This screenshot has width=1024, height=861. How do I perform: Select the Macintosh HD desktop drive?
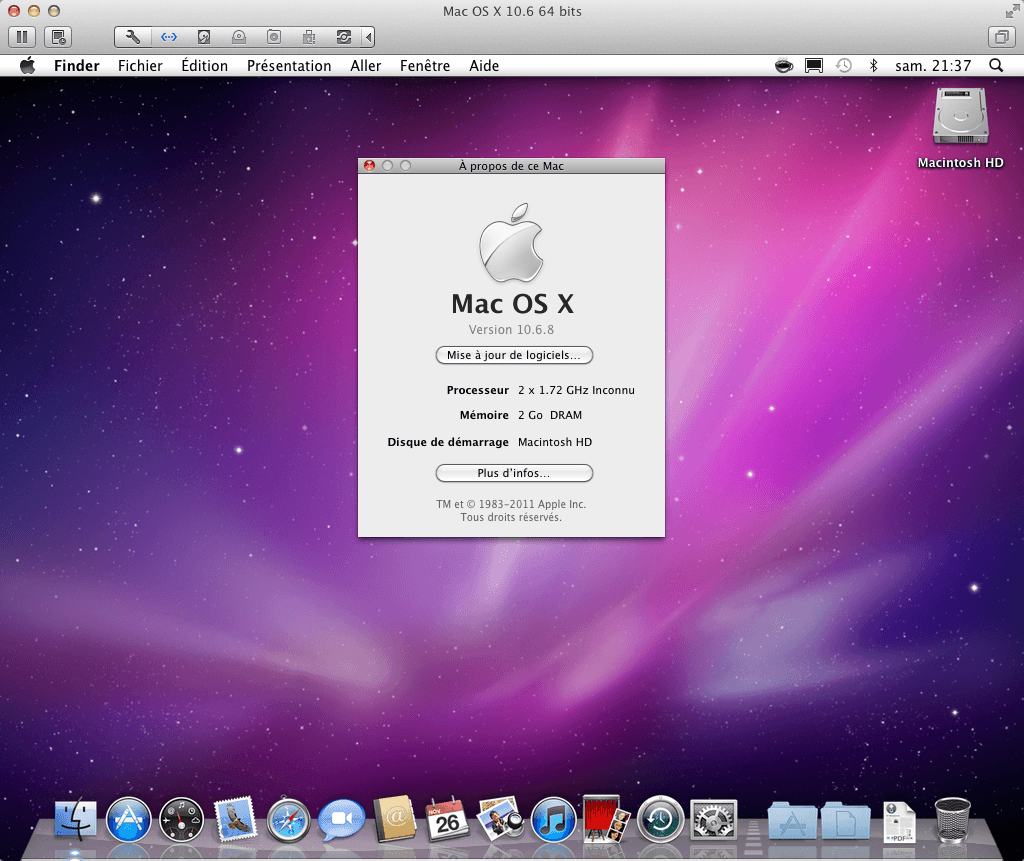pyautogui.click(x=960, y=128)
